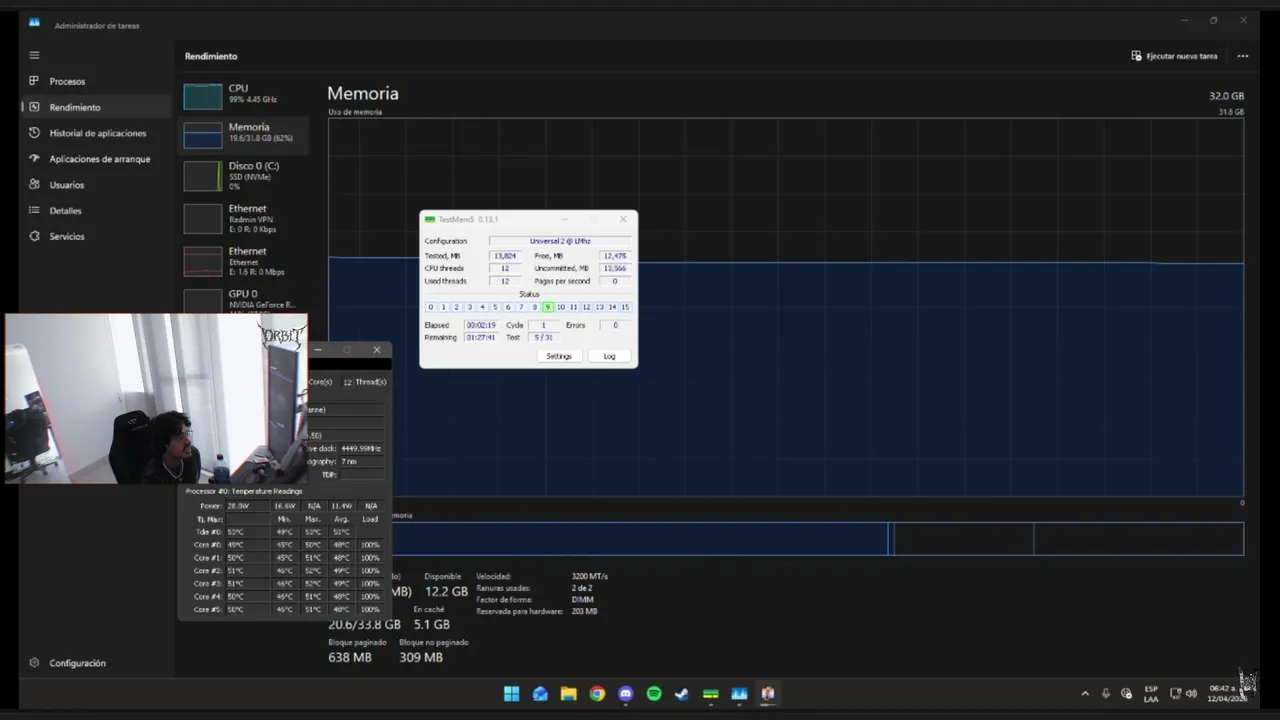Open Discord from the taskbar
The image size is (1280, 720).
626,694
